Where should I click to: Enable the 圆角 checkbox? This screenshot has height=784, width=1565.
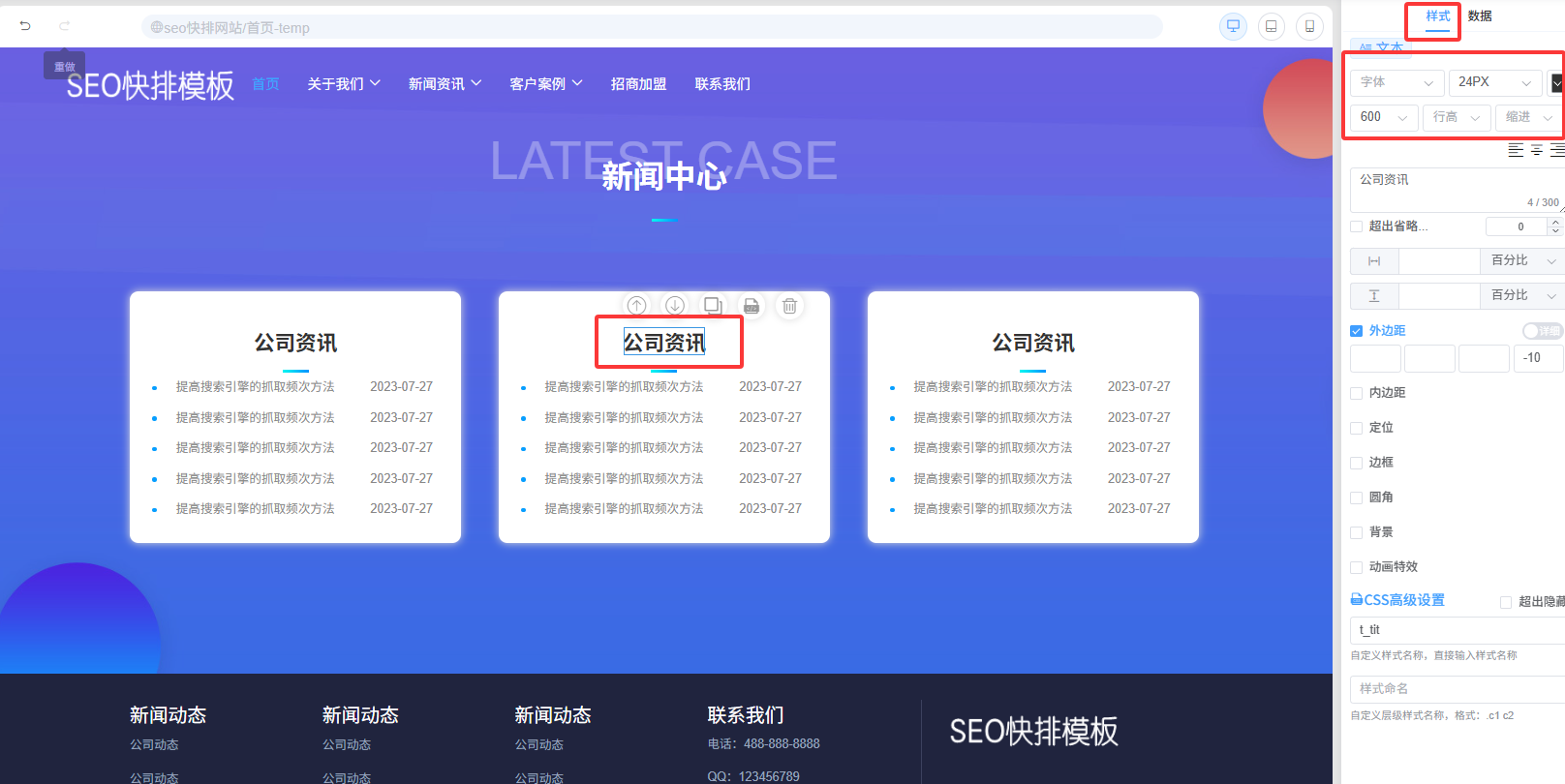(1356, 498)
